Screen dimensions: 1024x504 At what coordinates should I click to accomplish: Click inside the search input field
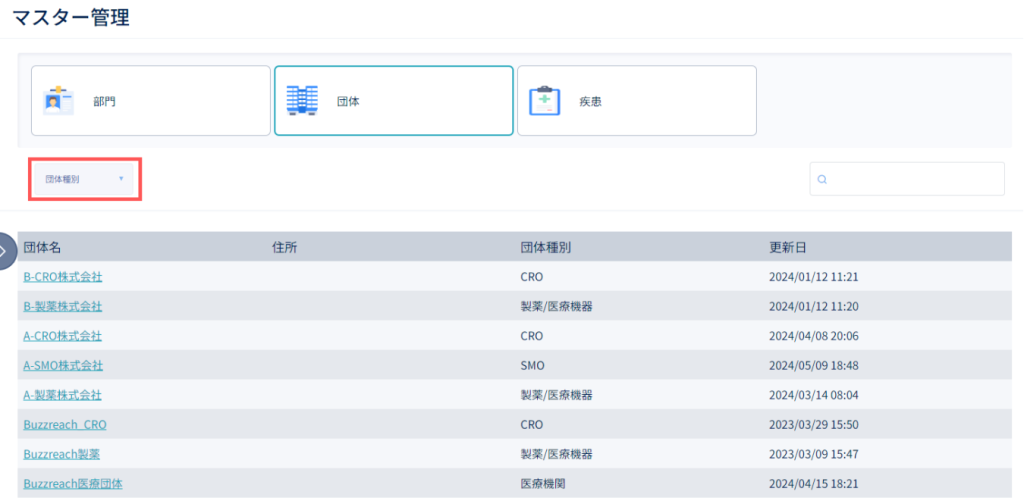pos(907,179)
